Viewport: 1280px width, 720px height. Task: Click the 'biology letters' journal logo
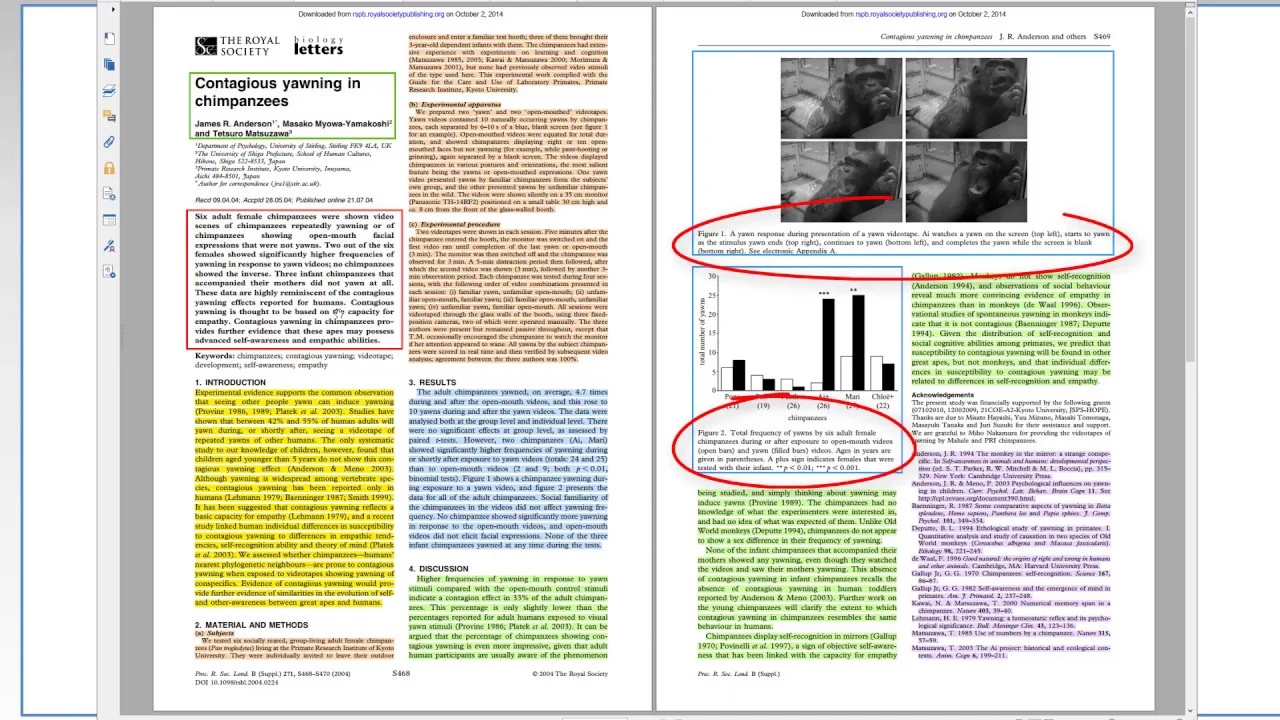coord(318,46)
